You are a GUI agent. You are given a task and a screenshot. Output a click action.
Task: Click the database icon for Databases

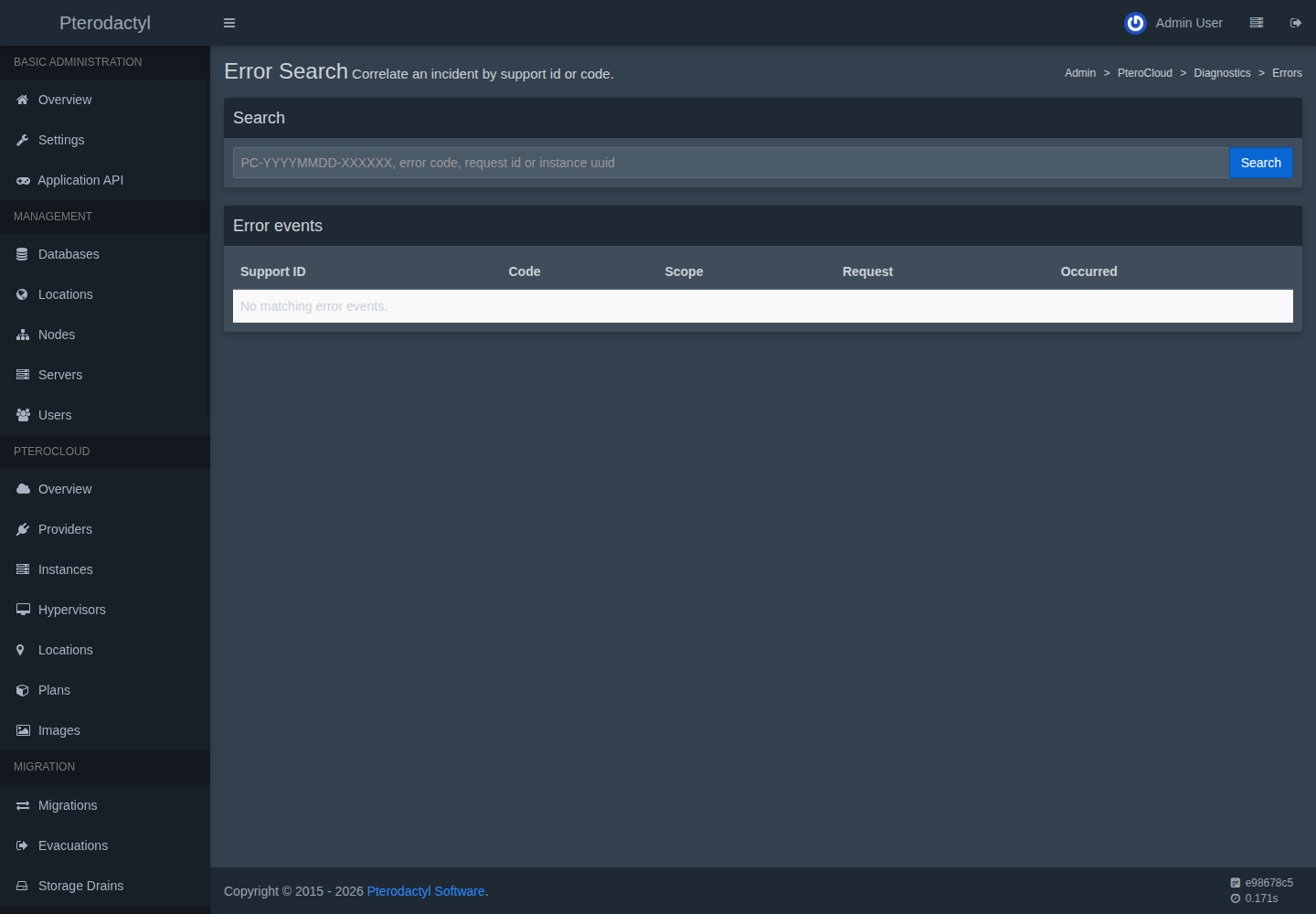tap(23, 254)
